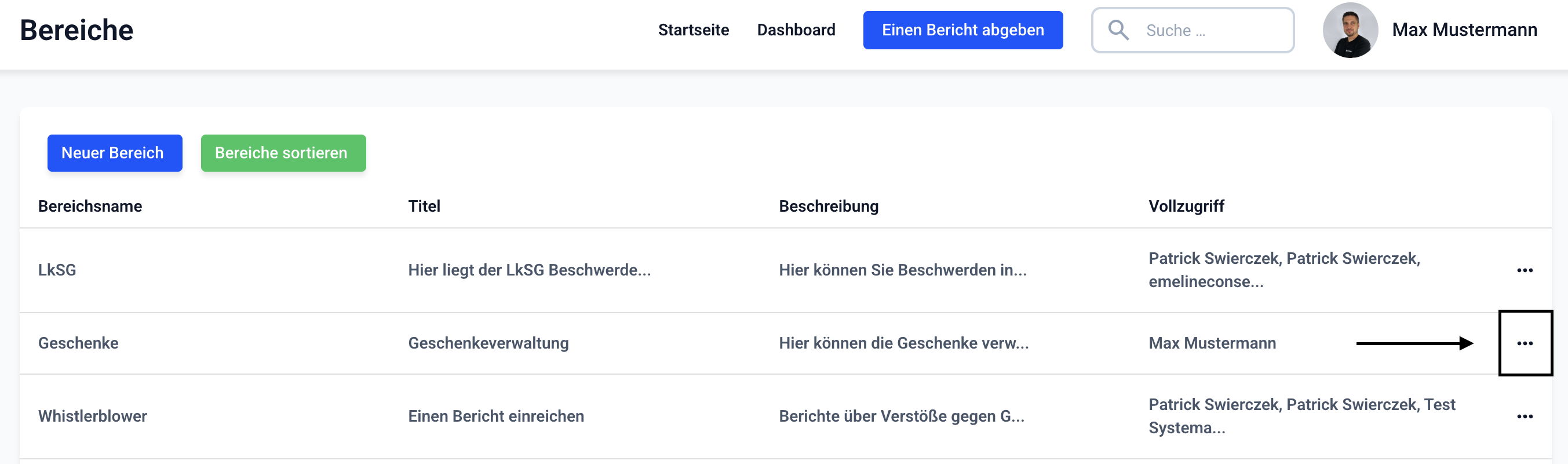Go to Startseite in the navigation
1568x464 pixels.
[x=693, y=30]
